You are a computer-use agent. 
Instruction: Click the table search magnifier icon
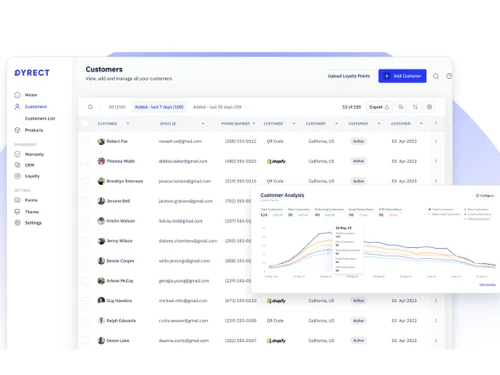coord(90,107)
